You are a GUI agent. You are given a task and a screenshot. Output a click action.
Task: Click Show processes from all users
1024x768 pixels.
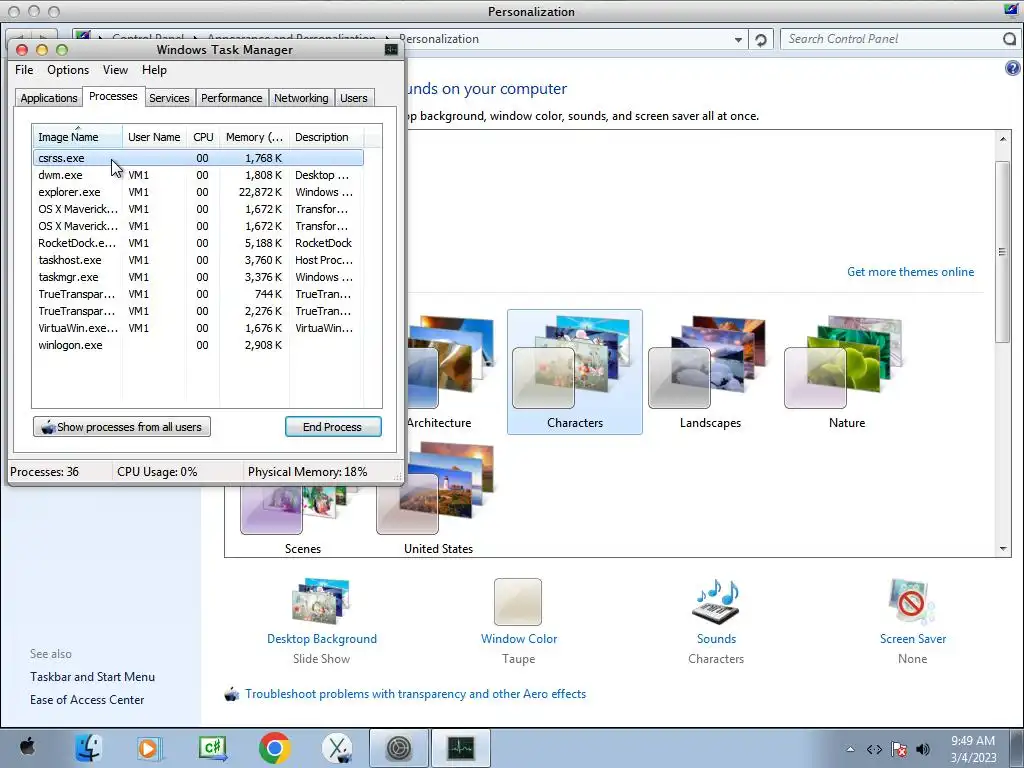pyautogui.click(x=122, y=427)
